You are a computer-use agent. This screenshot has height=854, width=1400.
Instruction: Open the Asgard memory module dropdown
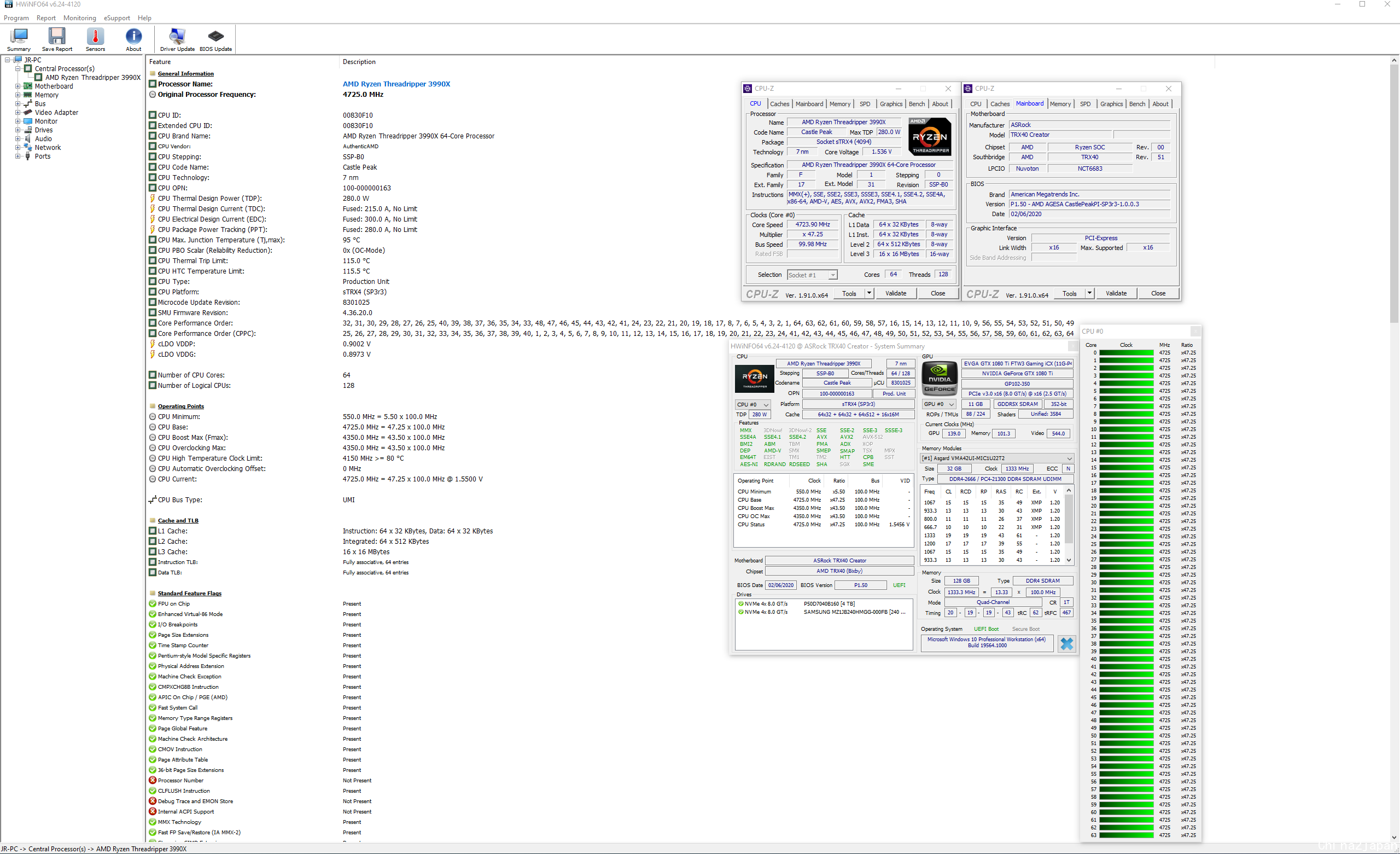[997, 458]
